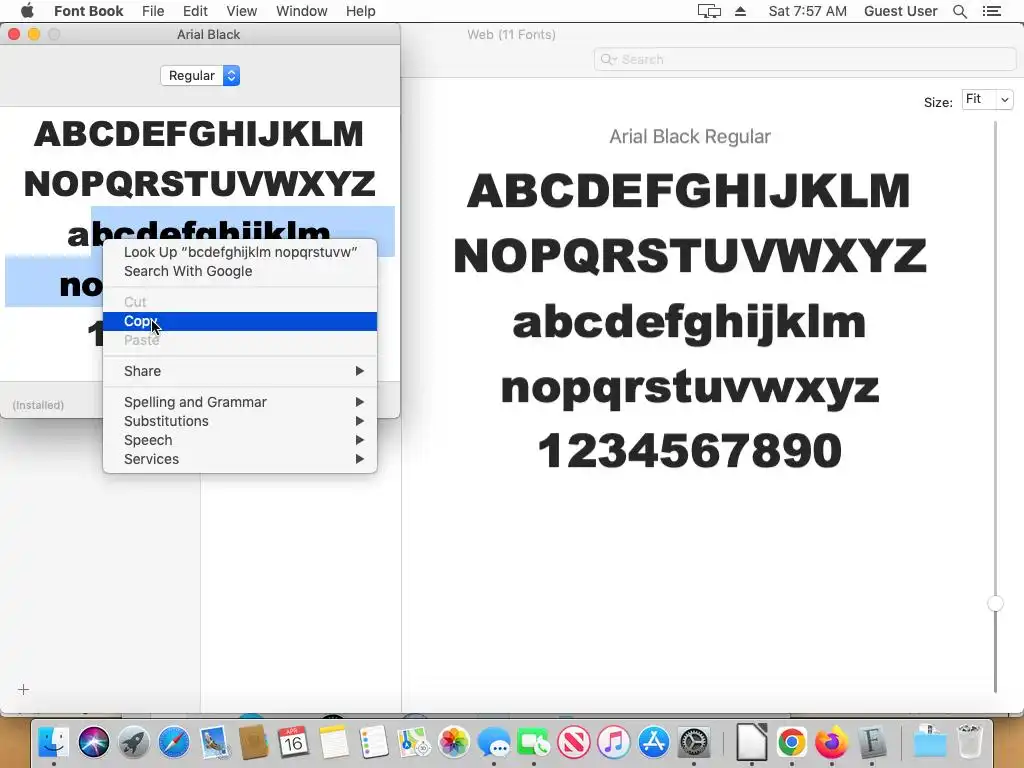Add a collection with plus button
Viewport: 1024px width, 768px height.
pos(24,690)
